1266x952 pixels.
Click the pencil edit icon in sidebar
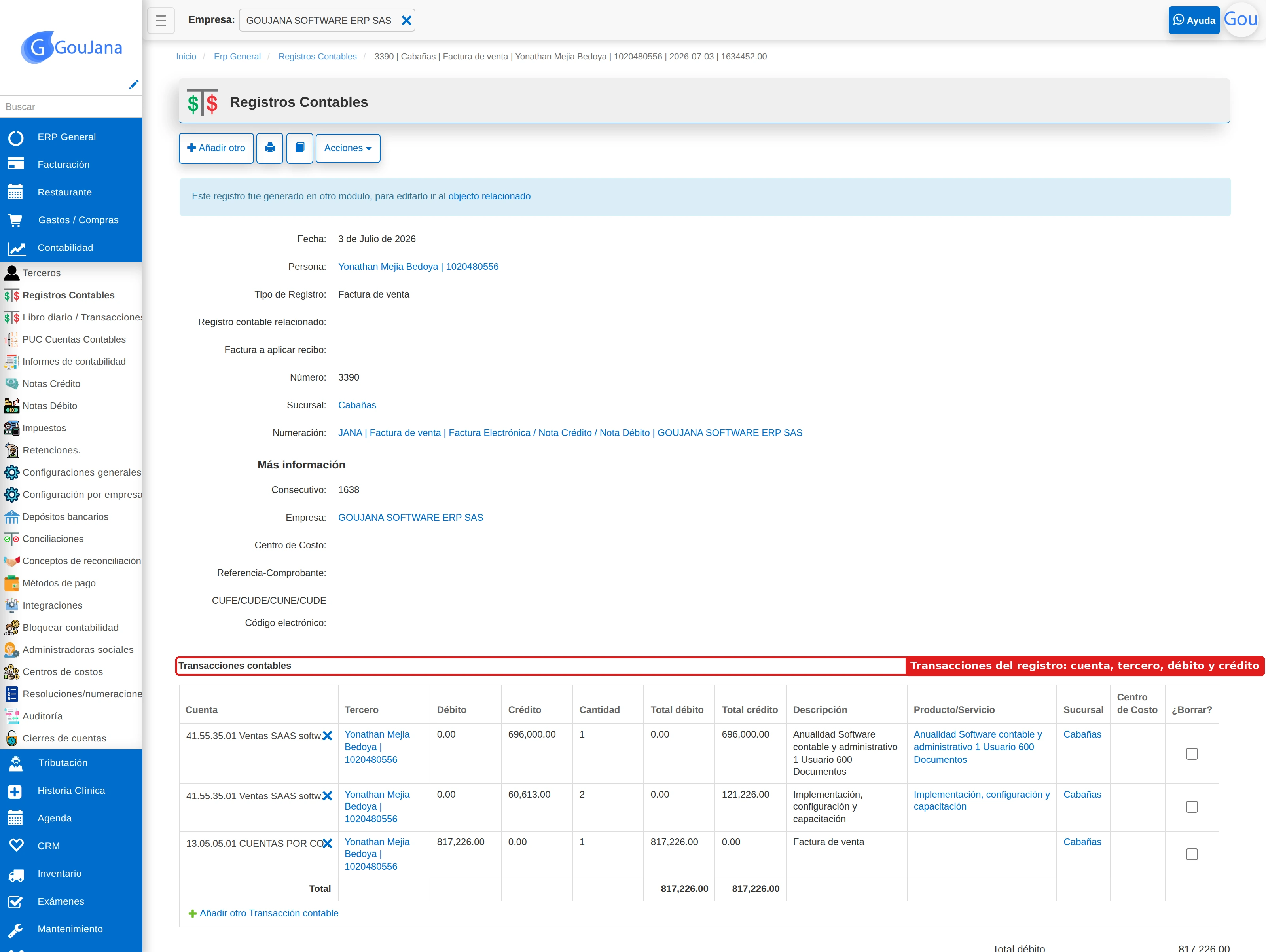[133, 85]
